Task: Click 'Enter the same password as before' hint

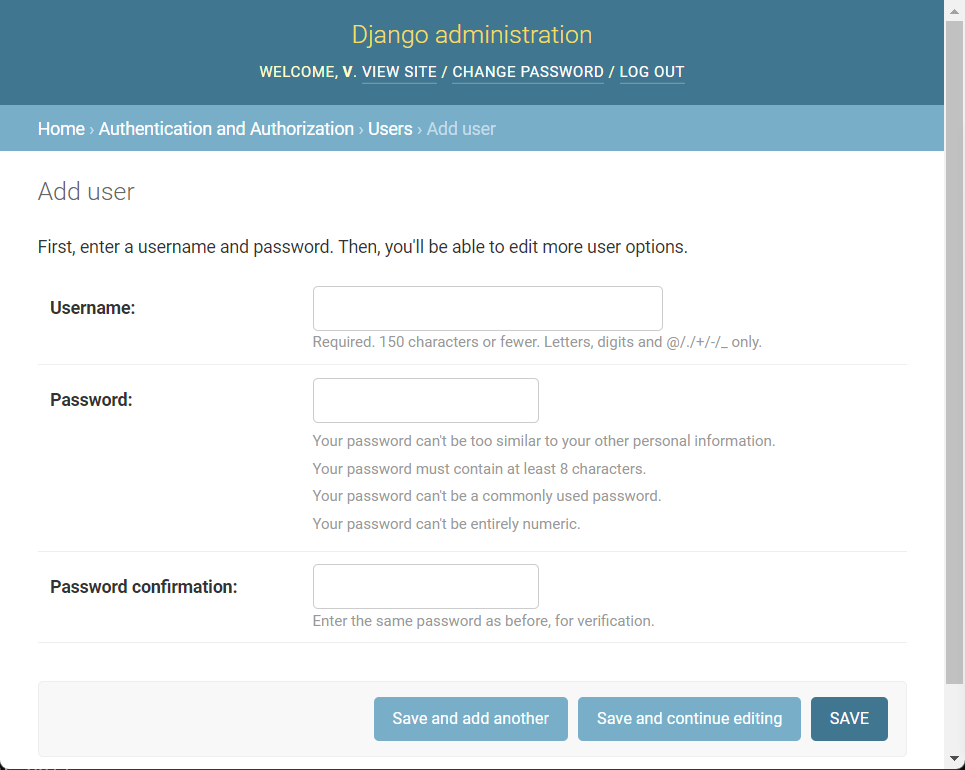Action: tap(483, 621)
